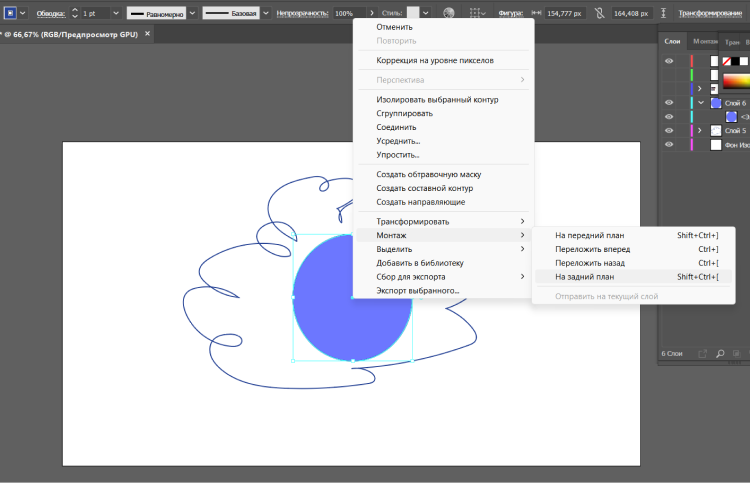Click the 1 pt stroke weight field
The height and width of the screenshot is (483, 750).
(x=95, y=13)
